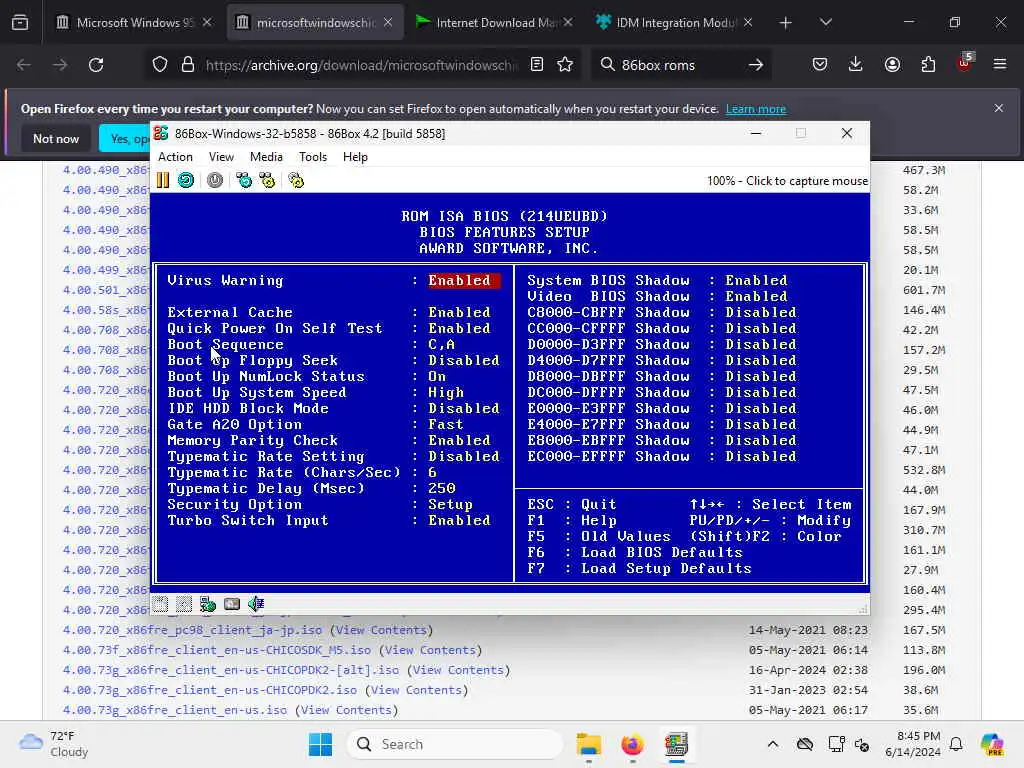
Task: Click View Contents for CHICOPDK2.iso
Action: click(x=417, y=690)
